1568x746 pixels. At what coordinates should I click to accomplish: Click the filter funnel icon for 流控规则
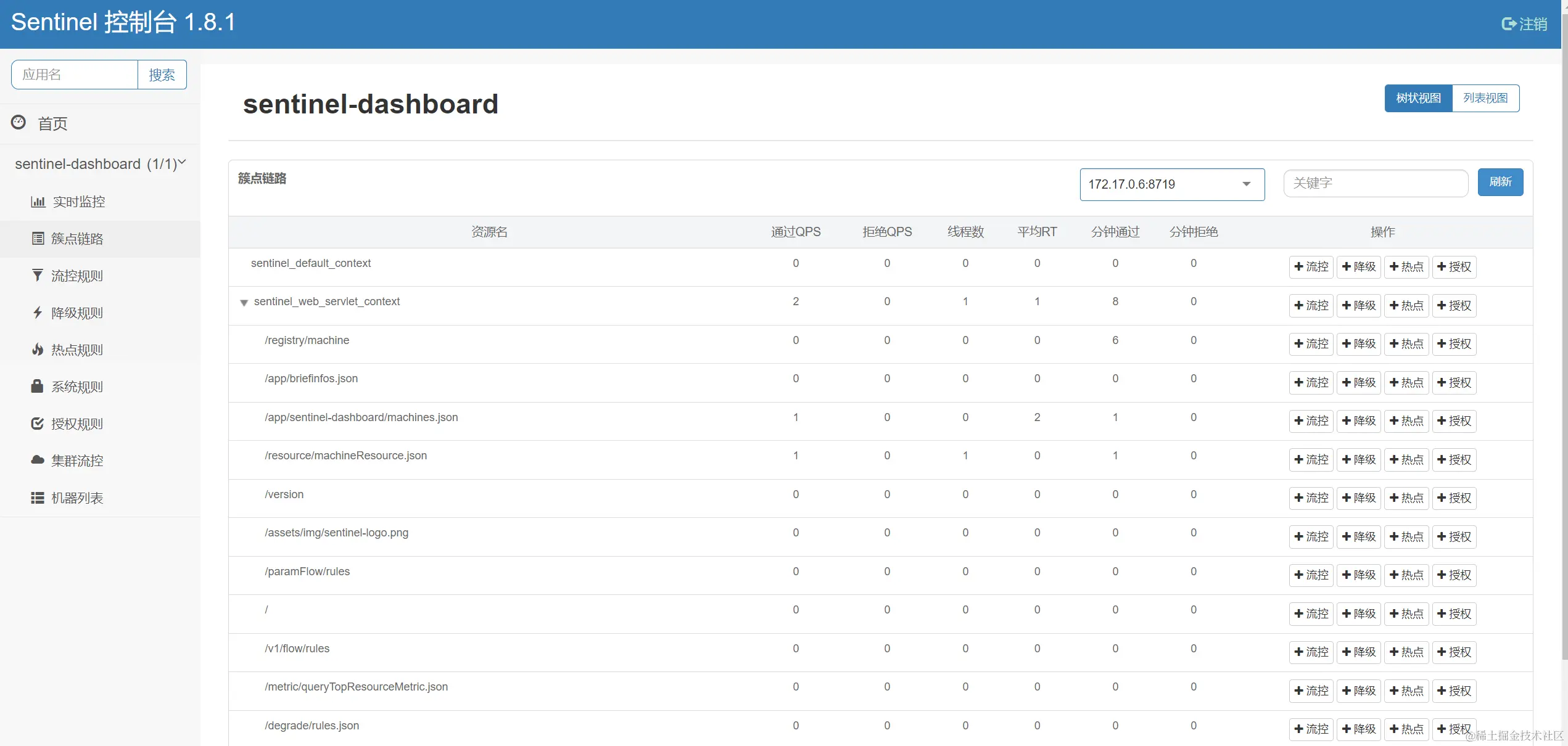point(38,276)
